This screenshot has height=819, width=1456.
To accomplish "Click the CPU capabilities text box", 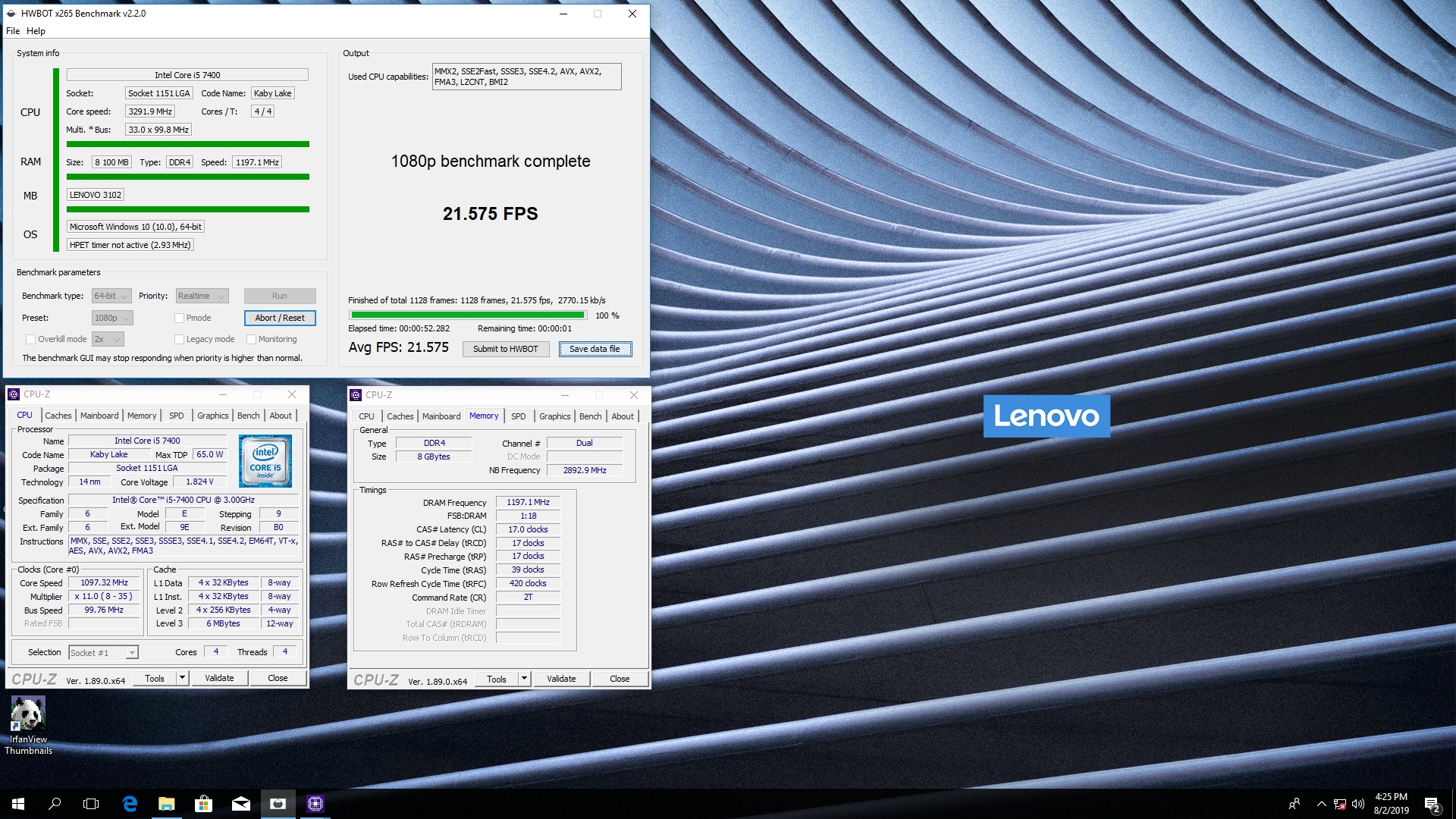I will coord(526,77).
